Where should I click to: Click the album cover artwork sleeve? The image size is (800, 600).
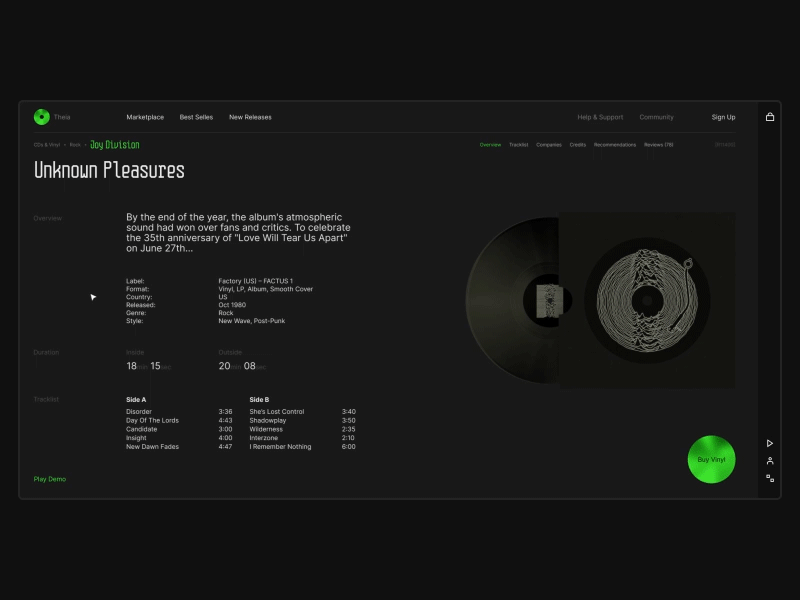tap(647, 301)
